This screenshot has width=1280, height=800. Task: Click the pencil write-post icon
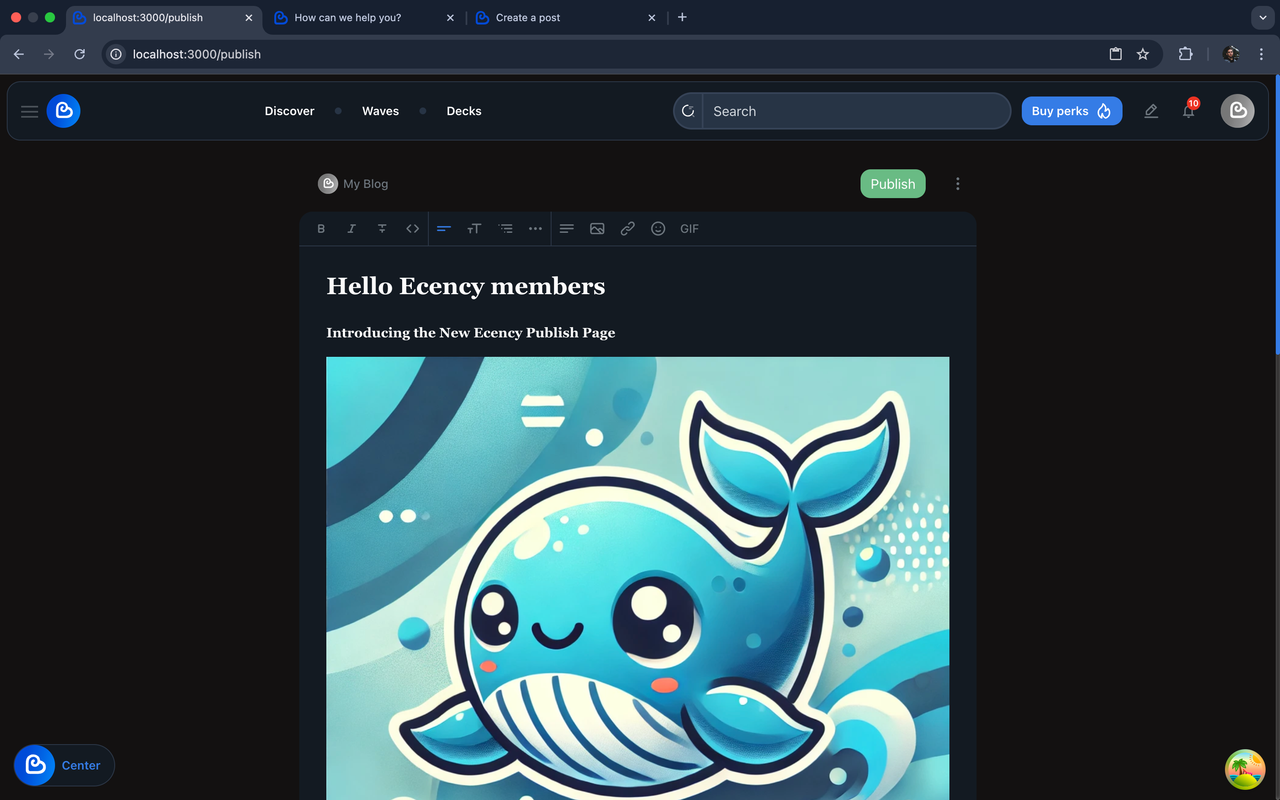click(1151, 111)
